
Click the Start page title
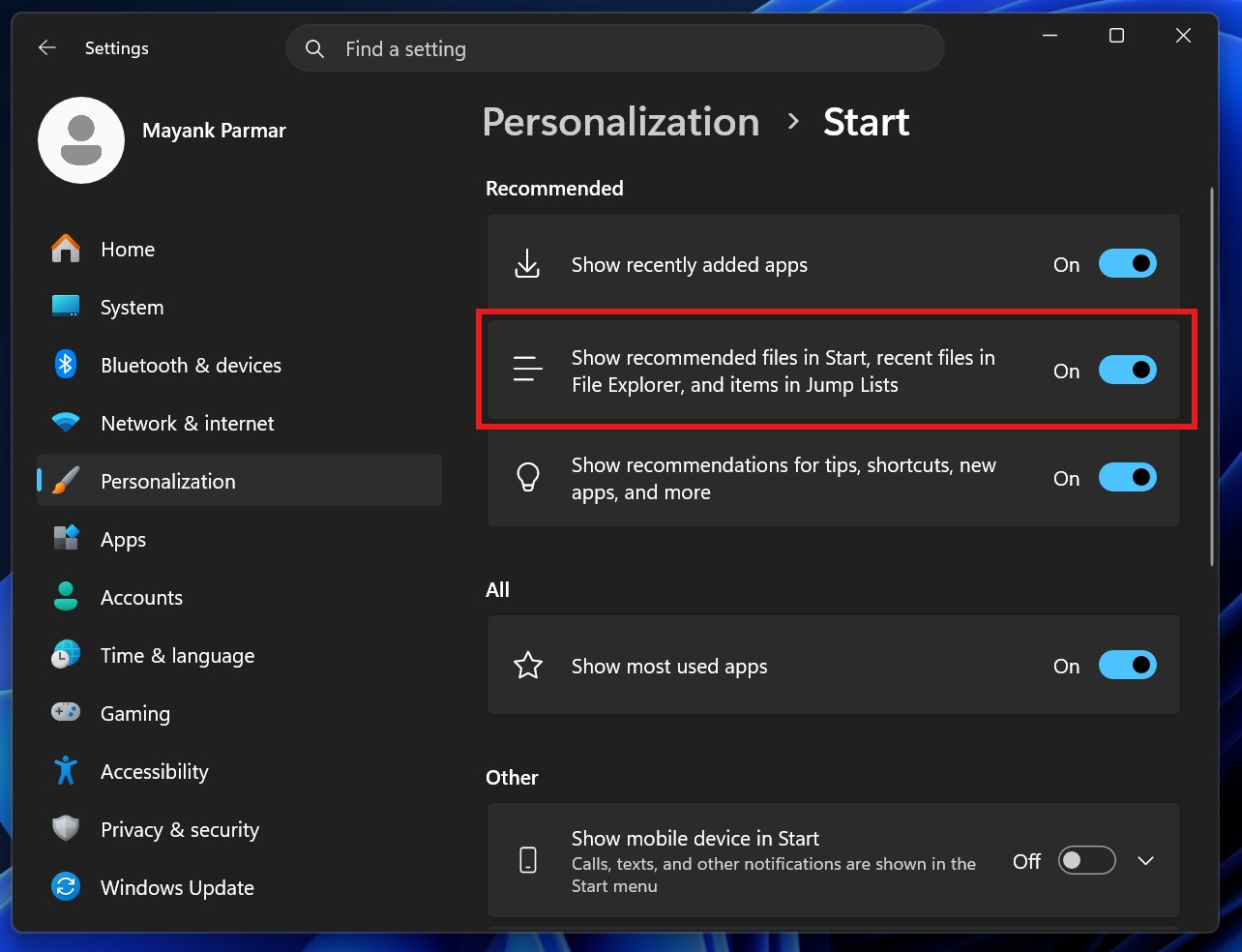[x=867, y=122]
